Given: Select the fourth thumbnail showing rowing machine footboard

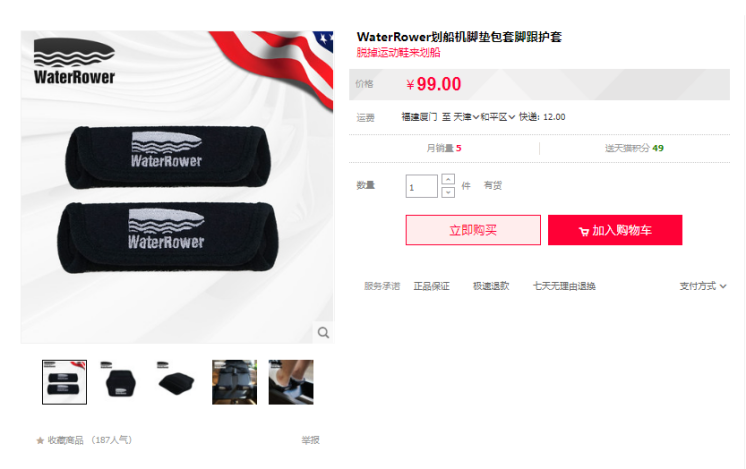Looking at the screenshot, I should pyautogui.click(x=234, y=382).
